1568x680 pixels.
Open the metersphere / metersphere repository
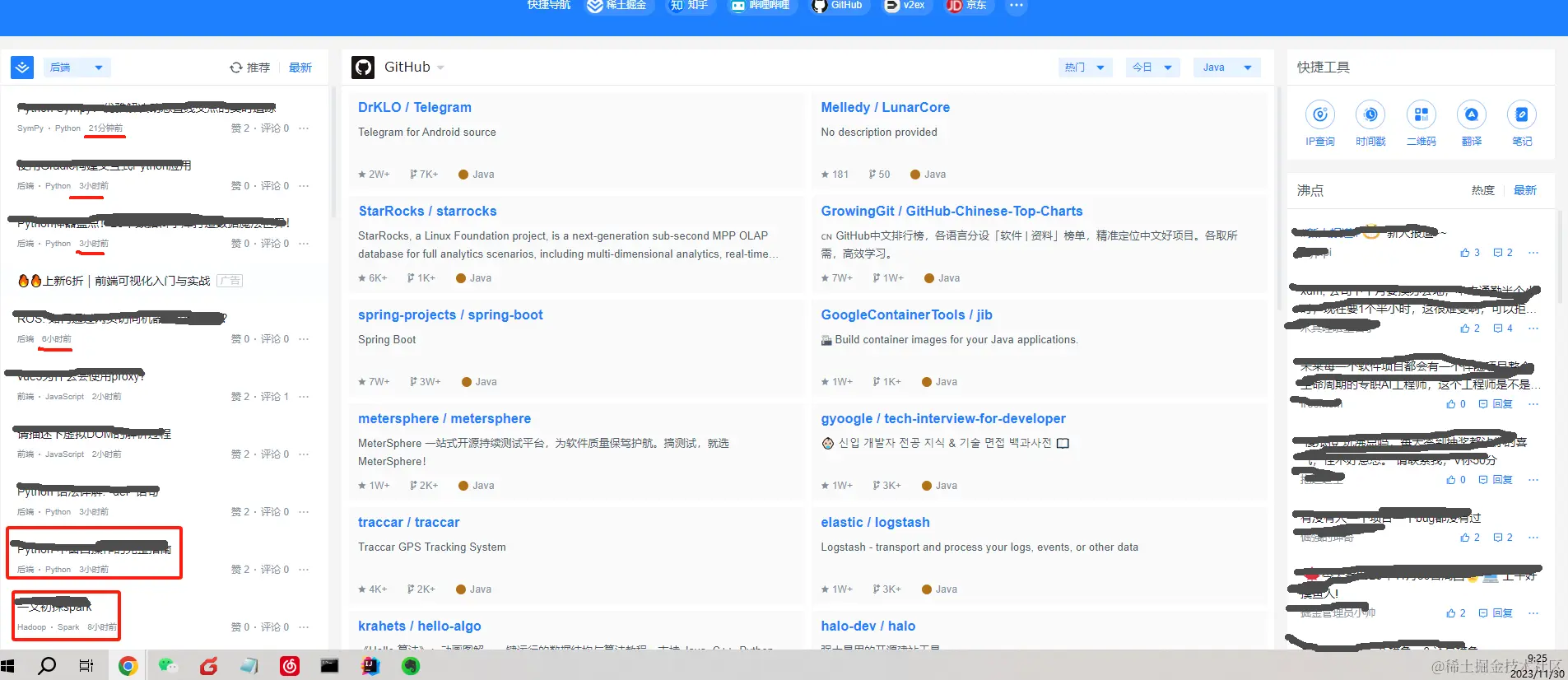coord(444,418)
